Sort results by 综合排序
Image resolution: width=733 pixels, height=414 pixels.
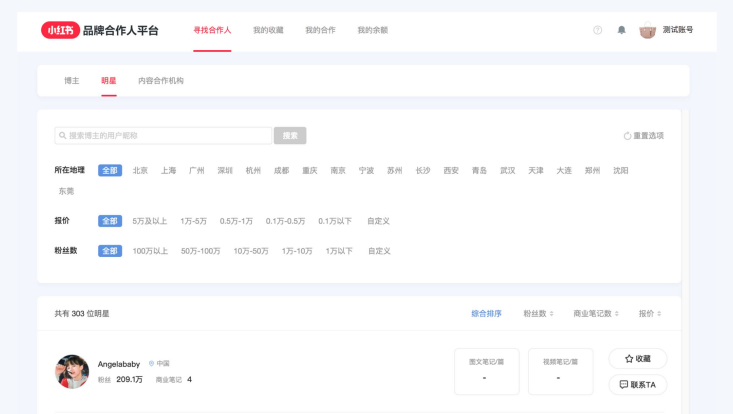[486, 314]
